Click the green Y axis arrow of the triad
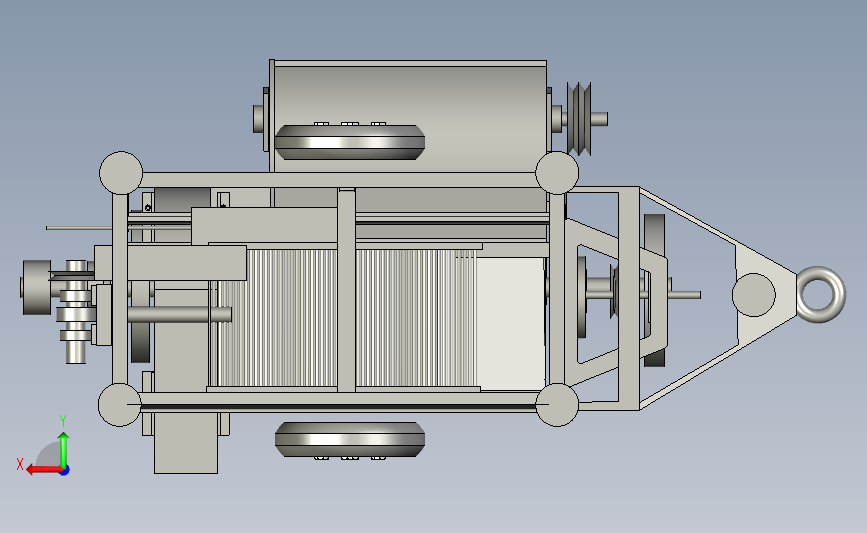This screenshot has width=867, height=533. (64, 450)
